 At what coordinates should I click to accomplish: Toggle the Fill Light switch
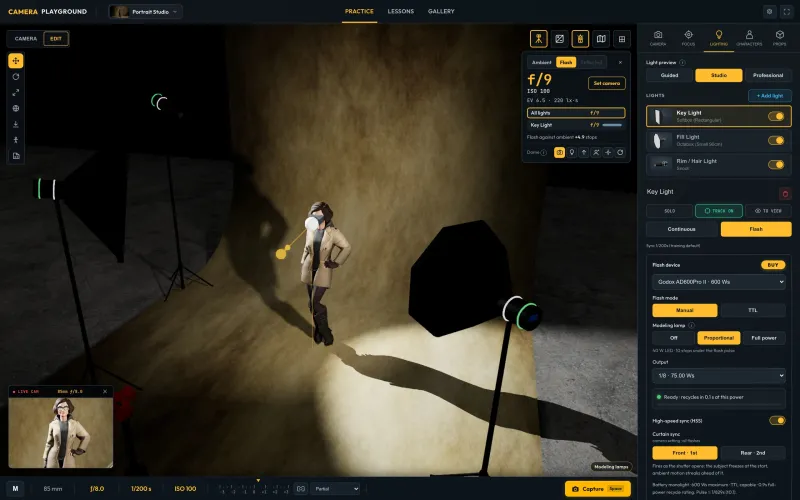click(776, 140)
